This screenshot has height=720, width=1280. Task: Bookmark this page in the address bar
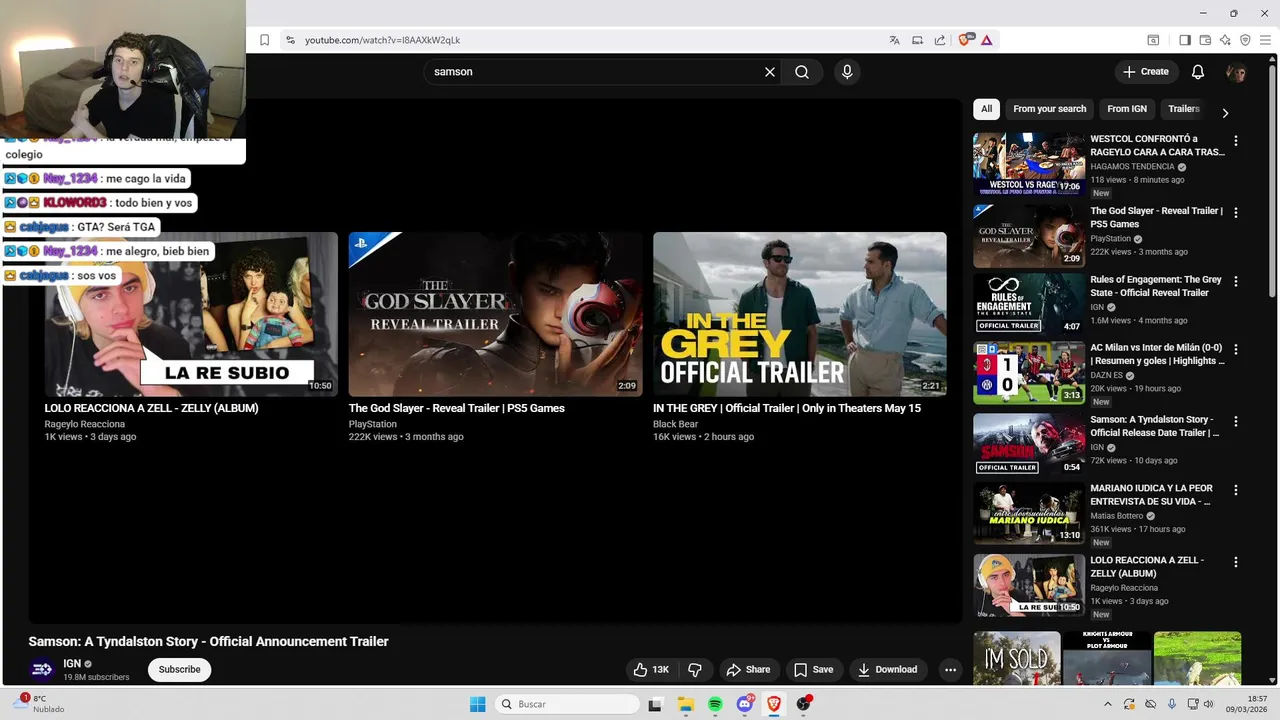click(x=264, y=40)
